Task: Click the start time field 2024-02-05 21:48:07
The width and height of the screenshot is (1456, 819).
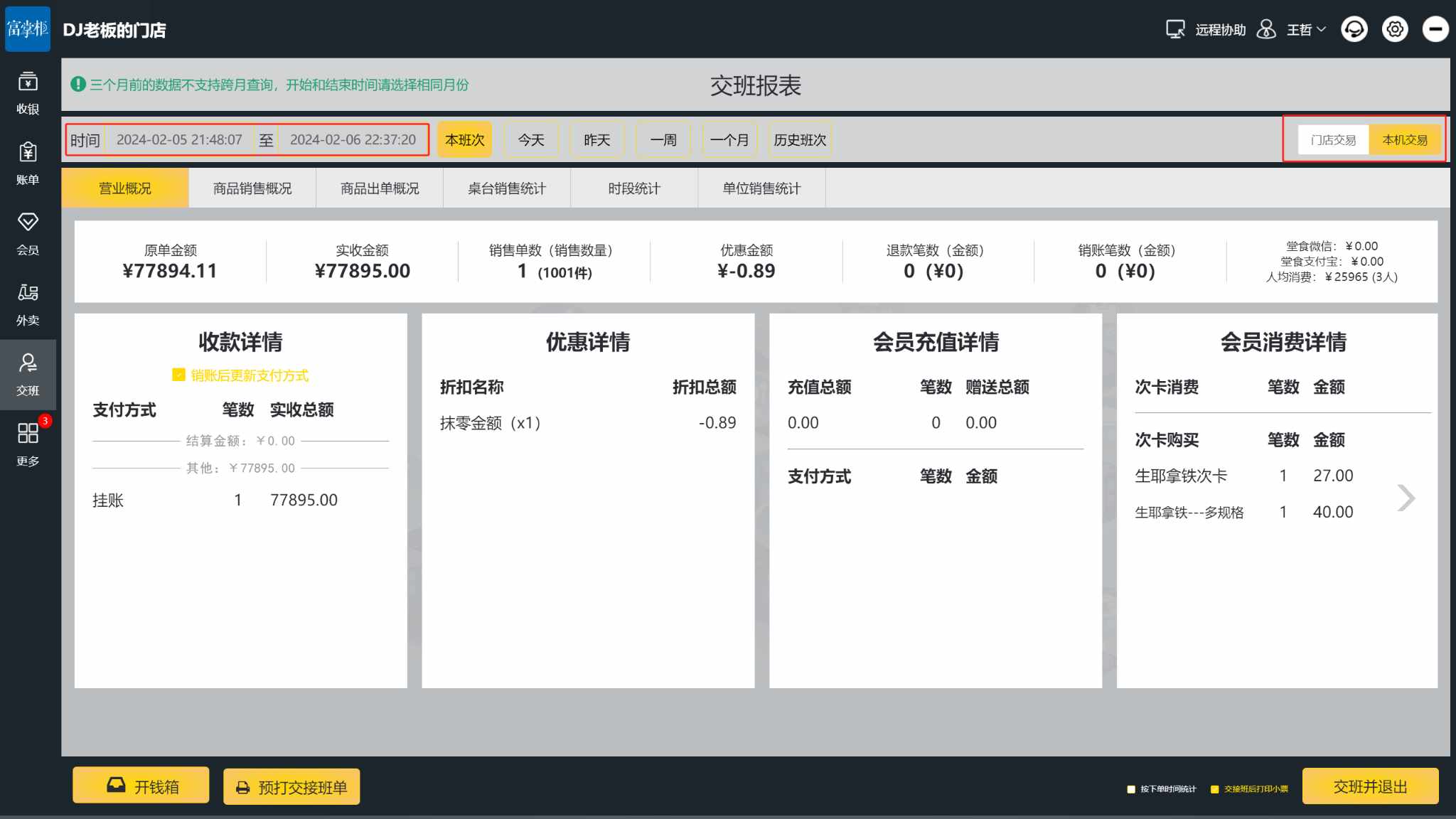Action: pos(179,140)
